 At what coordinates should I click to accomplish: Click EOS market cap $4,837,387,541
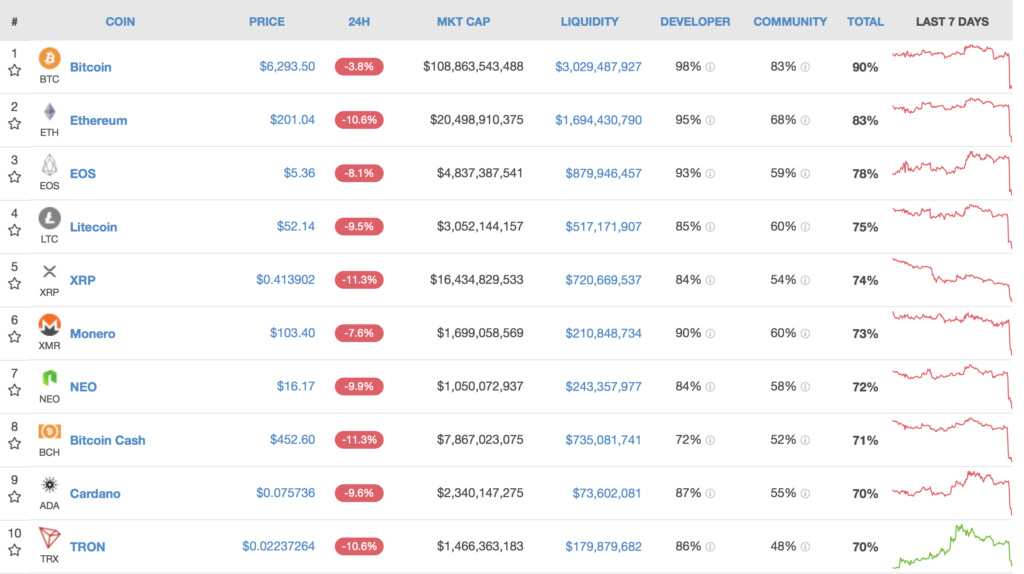tap(480, 172)
